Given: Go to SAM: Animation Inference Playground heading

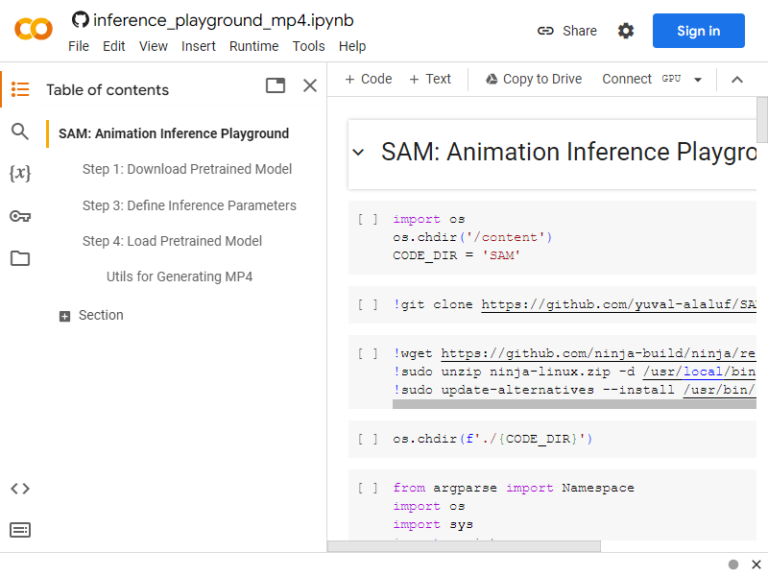Looking at the screenshot, I should 173,133.
